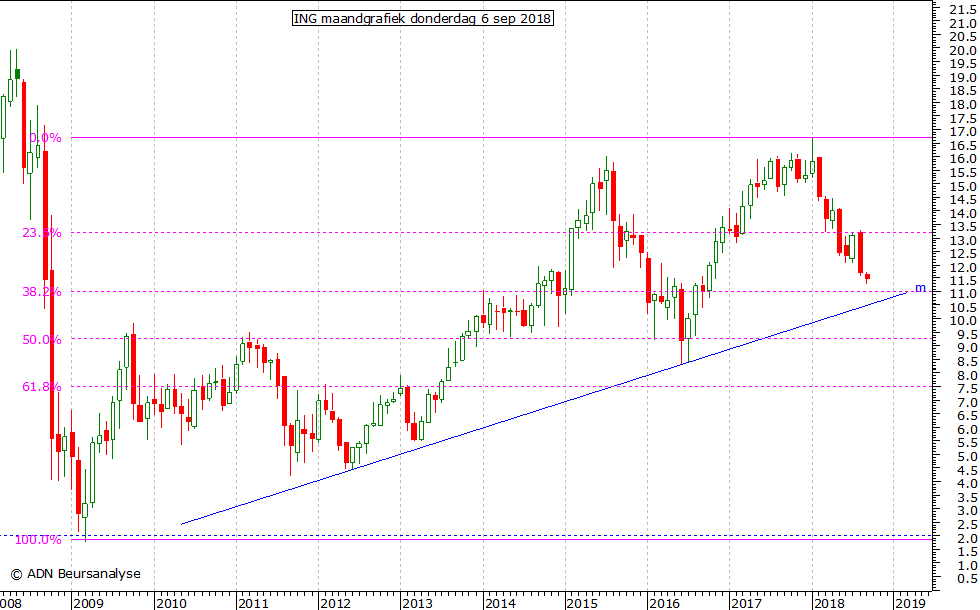Click the '2015' year label on the x-axis
980x610 pixels.
582,603
